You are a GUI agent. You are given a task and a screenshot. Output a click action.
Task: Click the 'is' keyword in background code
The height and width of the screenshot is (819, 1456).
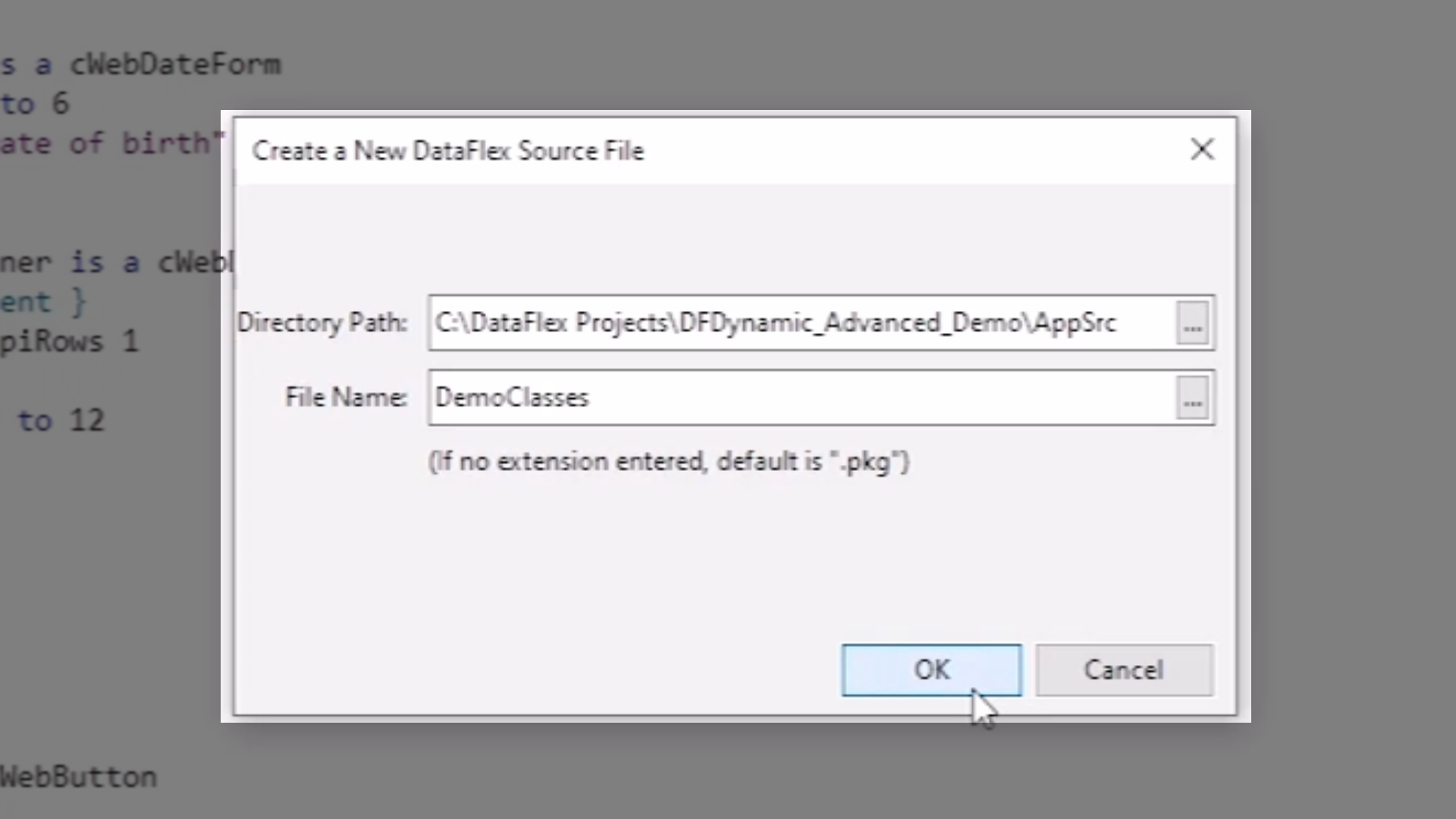(x=86, y=262)
